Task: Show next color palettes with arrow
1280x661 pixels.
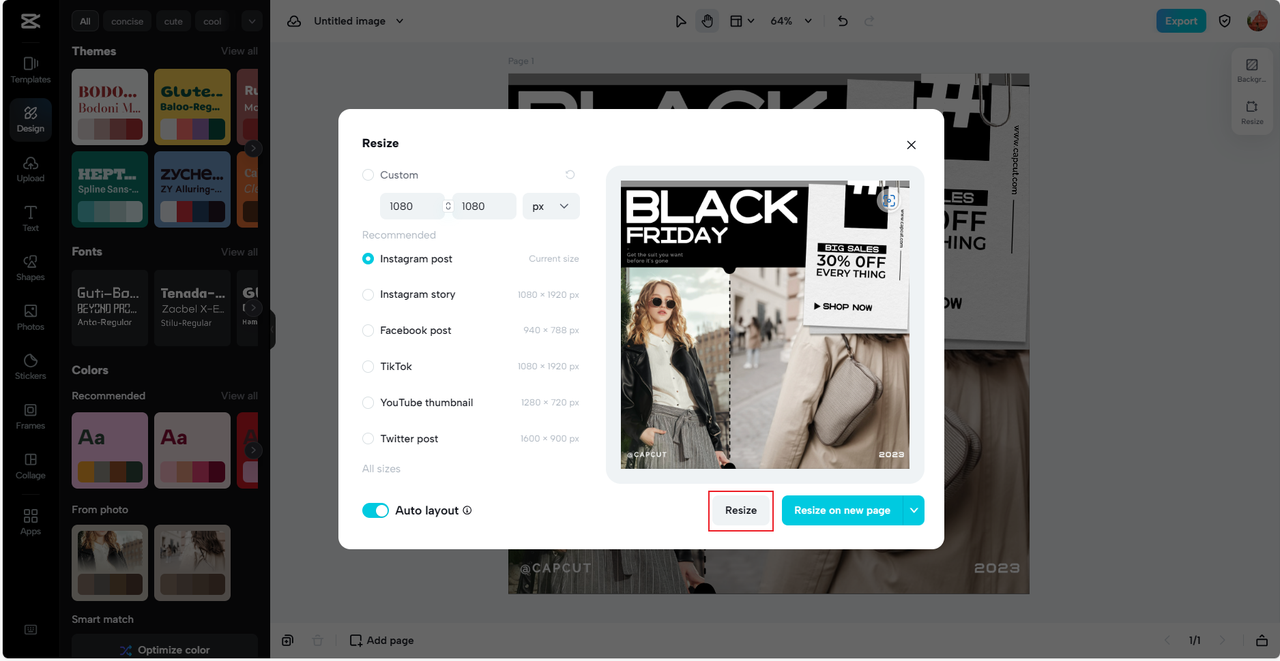Action: tap(254, 450)
